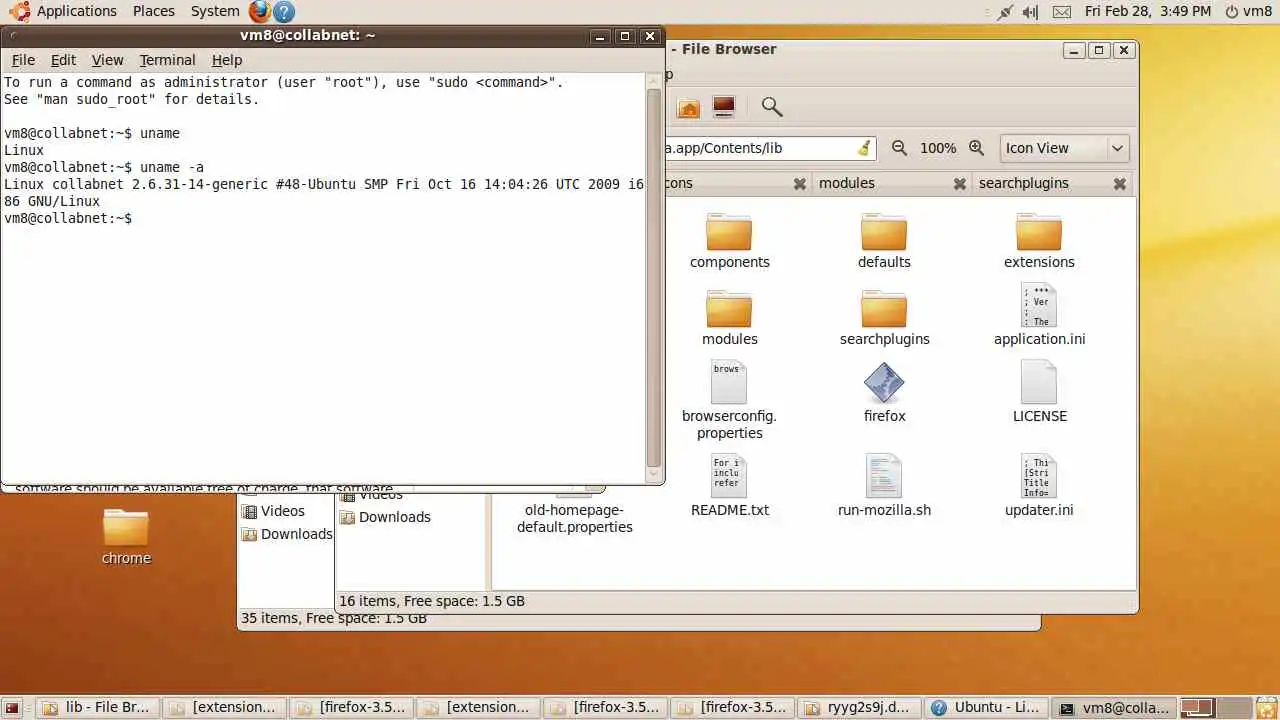
Task: Select the searchplugins folder in the file list
Action: tap(884, 308)
